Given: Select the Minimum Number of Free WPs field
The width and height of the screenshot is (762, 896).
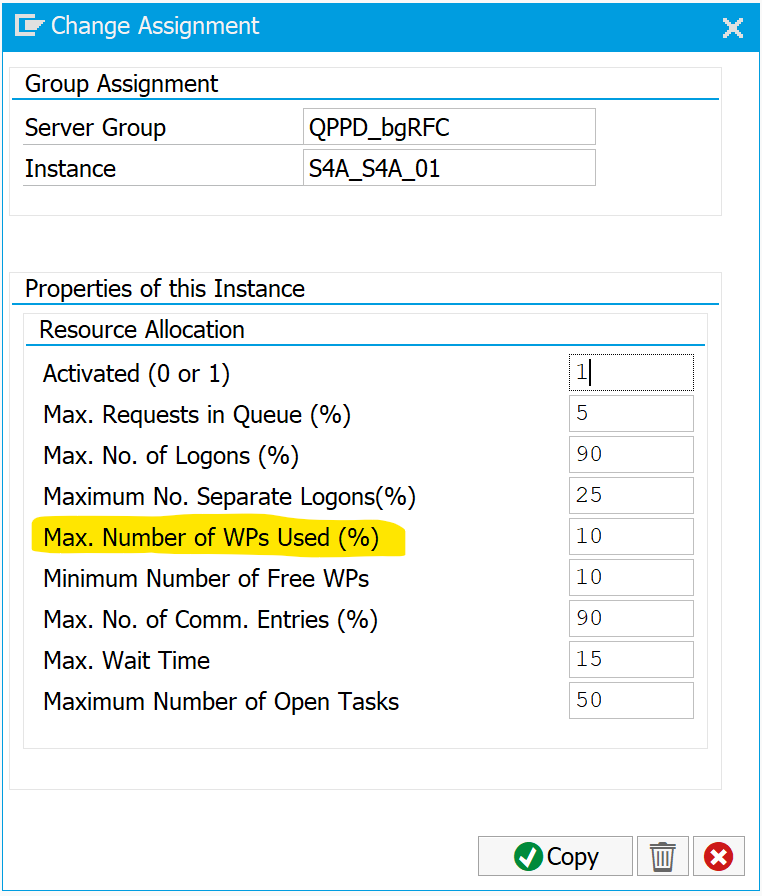Looking at the screenshot, I should point(631,578).
